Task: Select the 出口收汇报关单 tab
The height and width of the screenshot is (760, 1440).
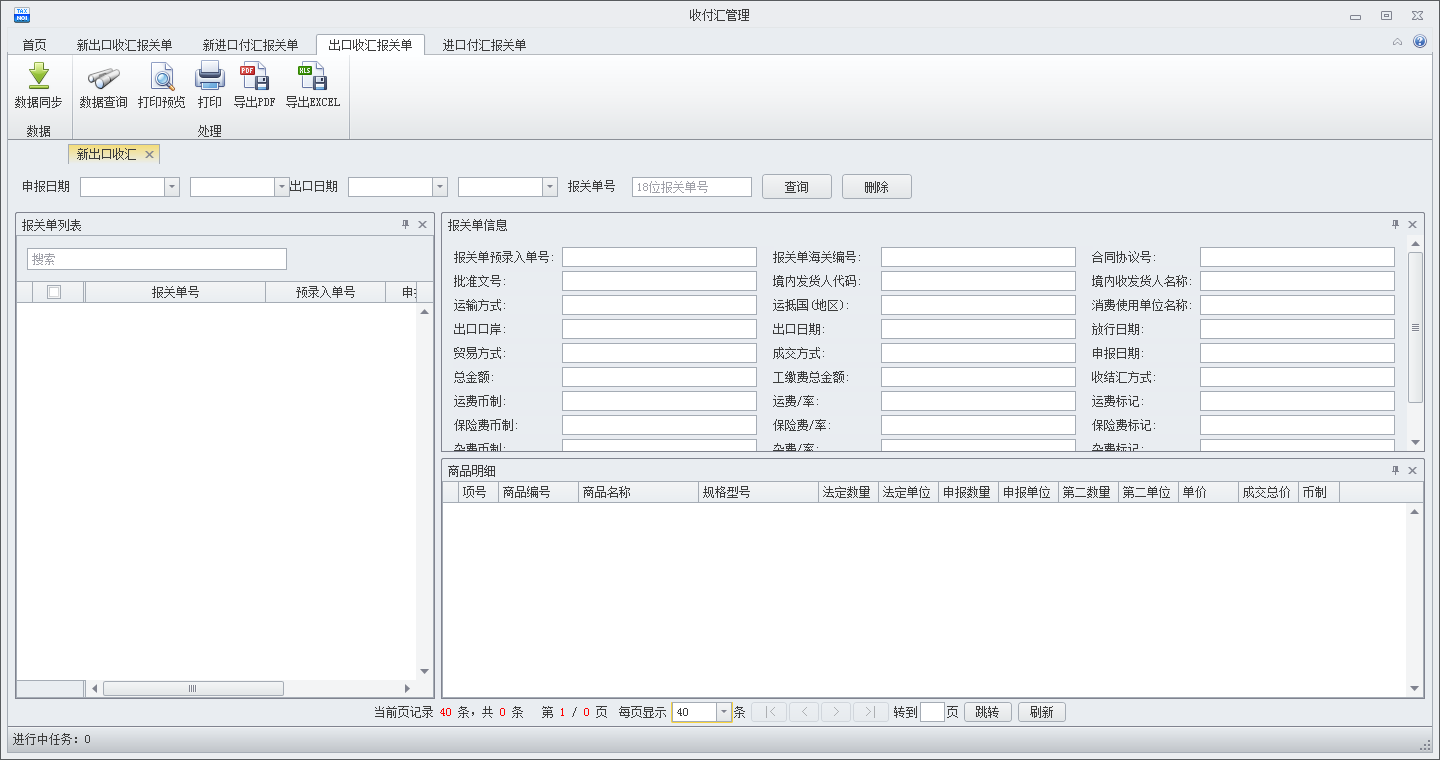Action: click(x=371, y=45)
